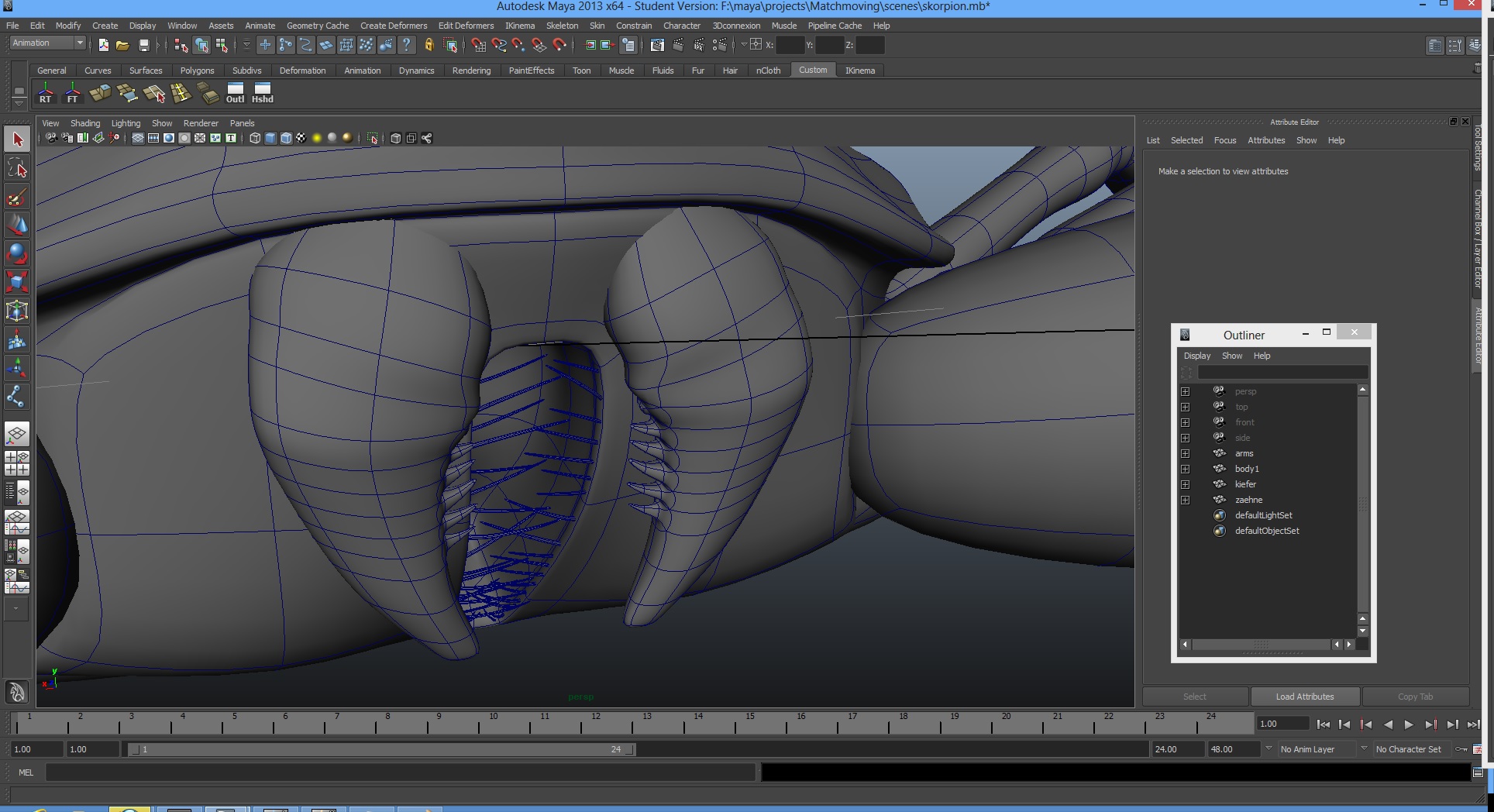Activate the Scale tool cube icon
Image resolution: width=1494 pixels, height=812 pixels.
point(17,282)
